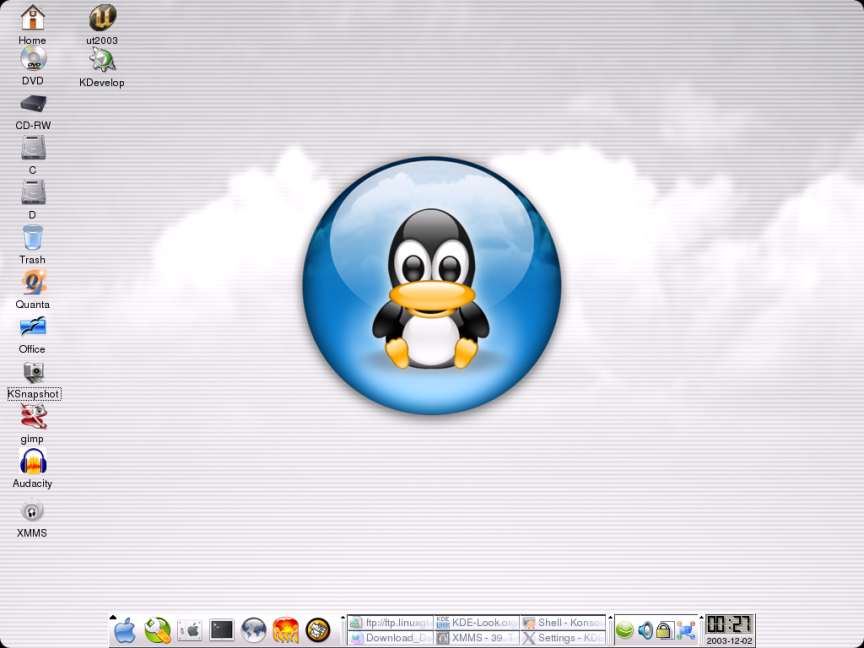This screenshot has height=648, width=864.
Task: Click the 00:27 digital clock
Action: [x=729, y=625]
